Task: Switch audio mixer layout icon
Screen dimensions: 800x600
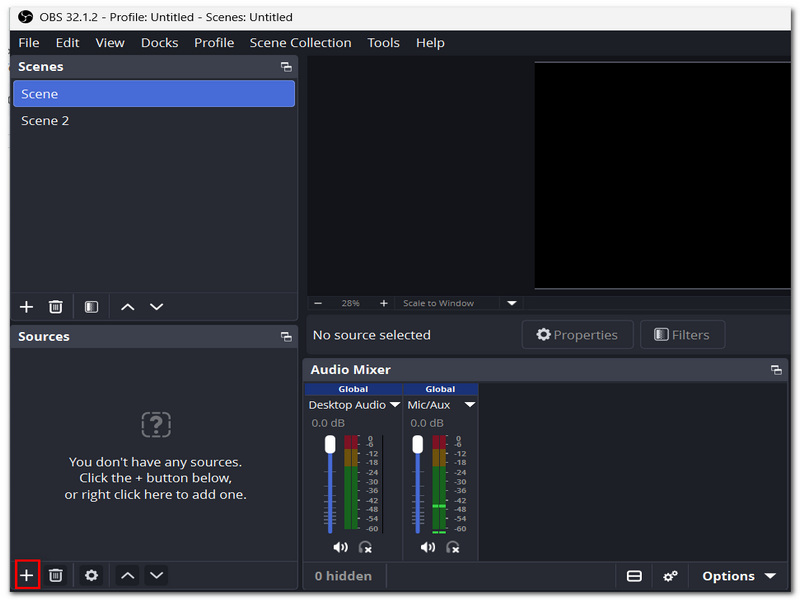Action: point(634,576)
